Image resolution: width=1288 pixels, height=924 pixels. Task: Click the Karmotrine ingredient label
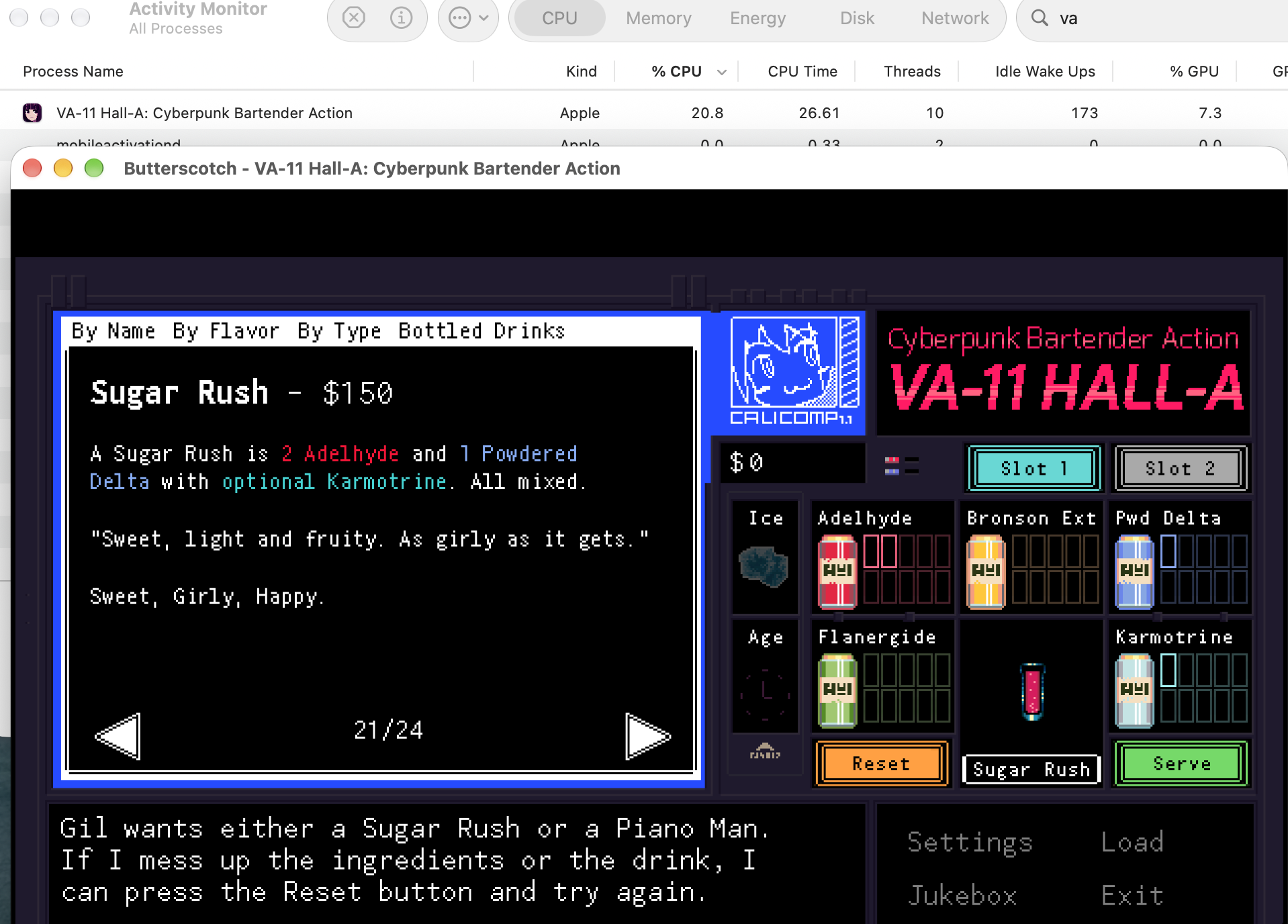(x=1174, y=637)
